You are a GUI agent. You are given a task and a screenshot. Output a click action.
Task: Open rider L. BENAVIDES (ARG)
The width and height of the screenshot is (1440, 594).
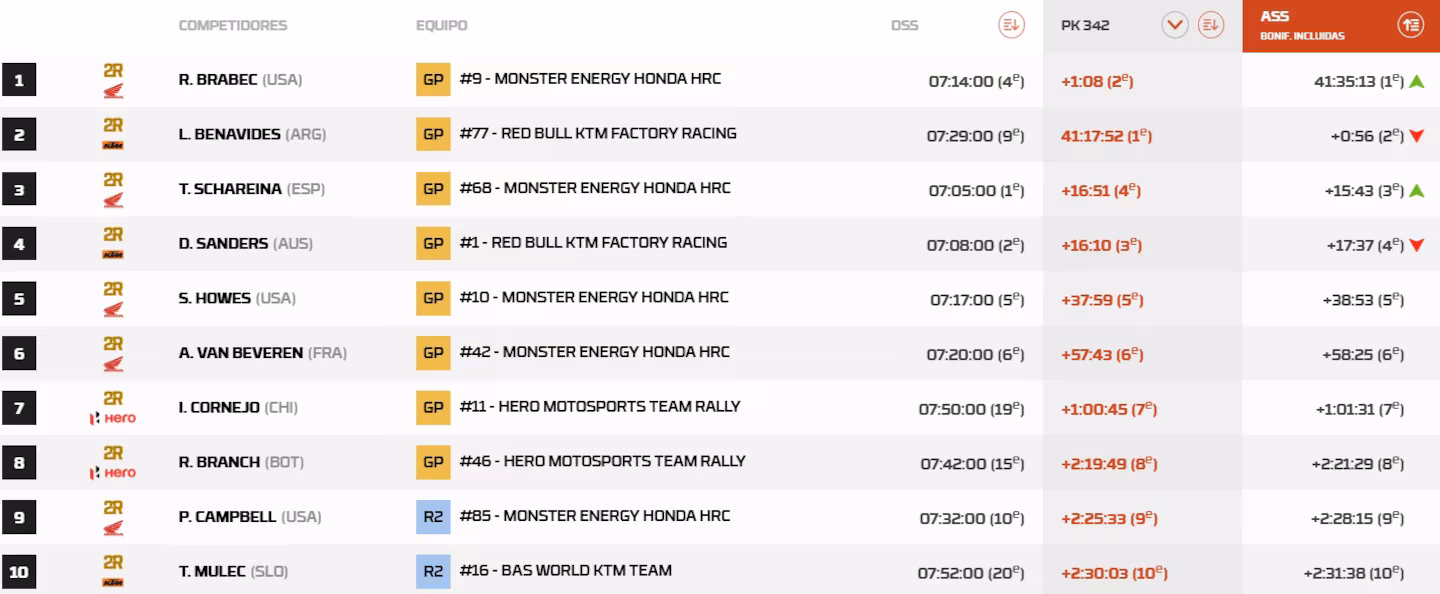point(252,135)
